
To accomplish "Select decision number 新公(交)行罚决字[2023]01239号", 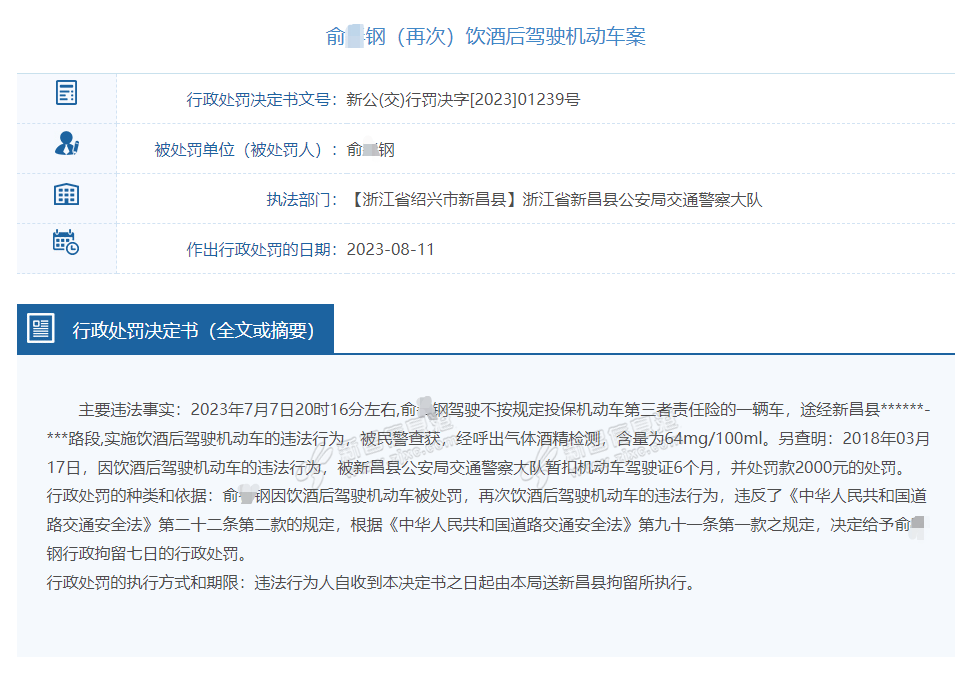I will point(463,100).
